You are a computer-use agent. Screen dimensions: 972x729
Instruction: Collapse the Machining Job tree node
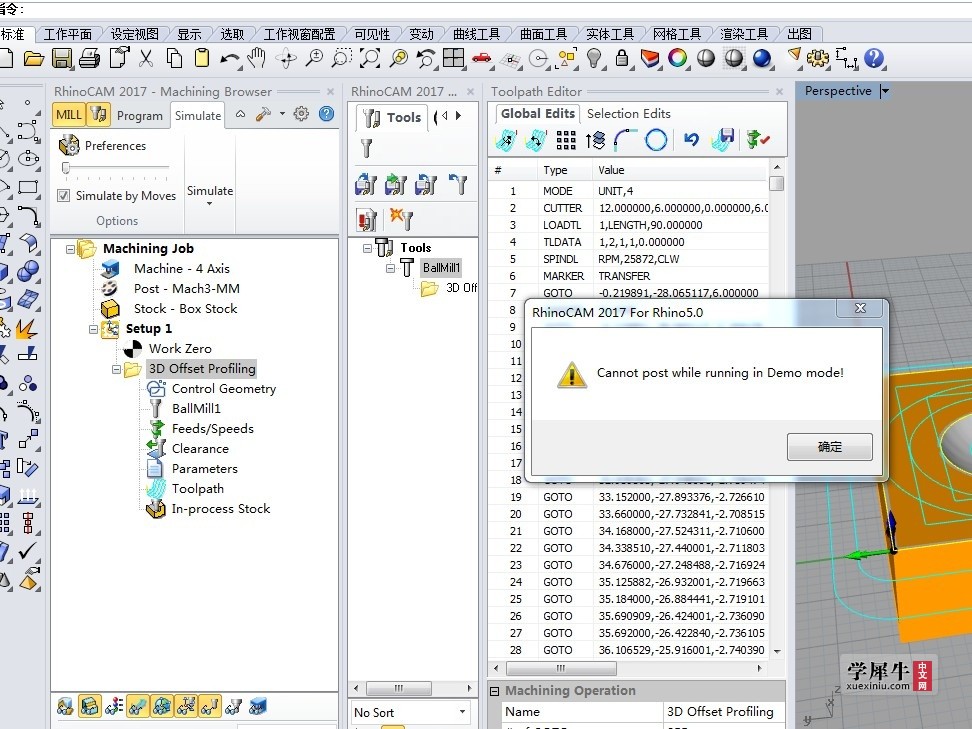[70, 249]
